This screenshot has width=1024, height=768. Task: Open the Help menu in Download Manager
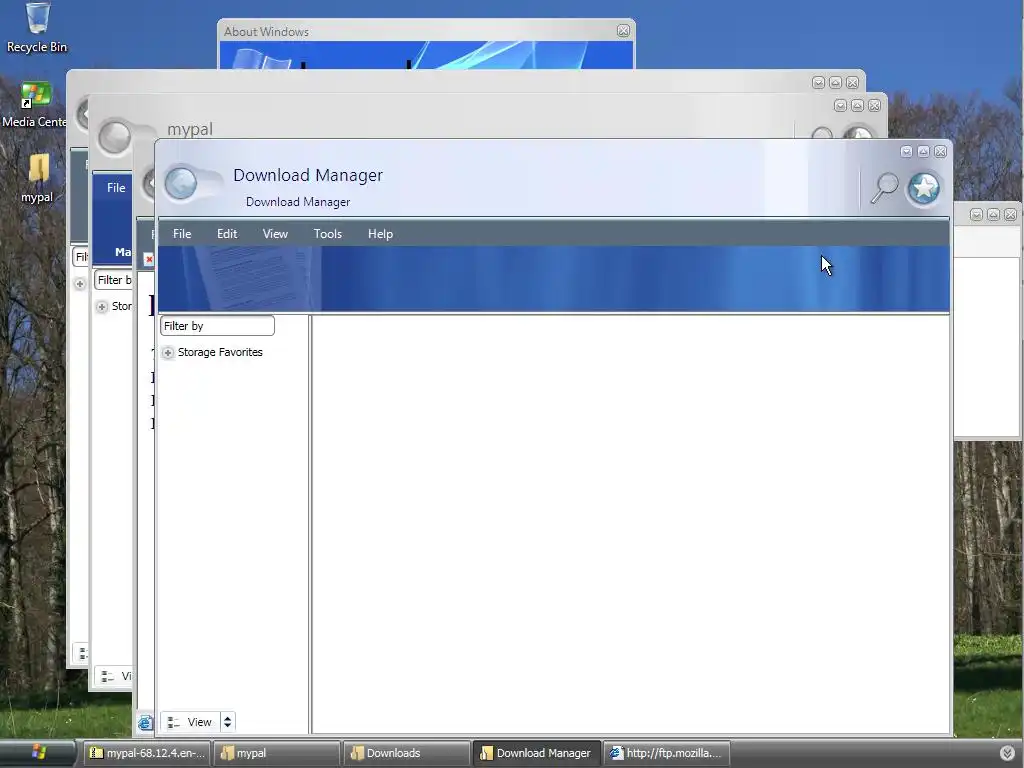click(380, 234)
